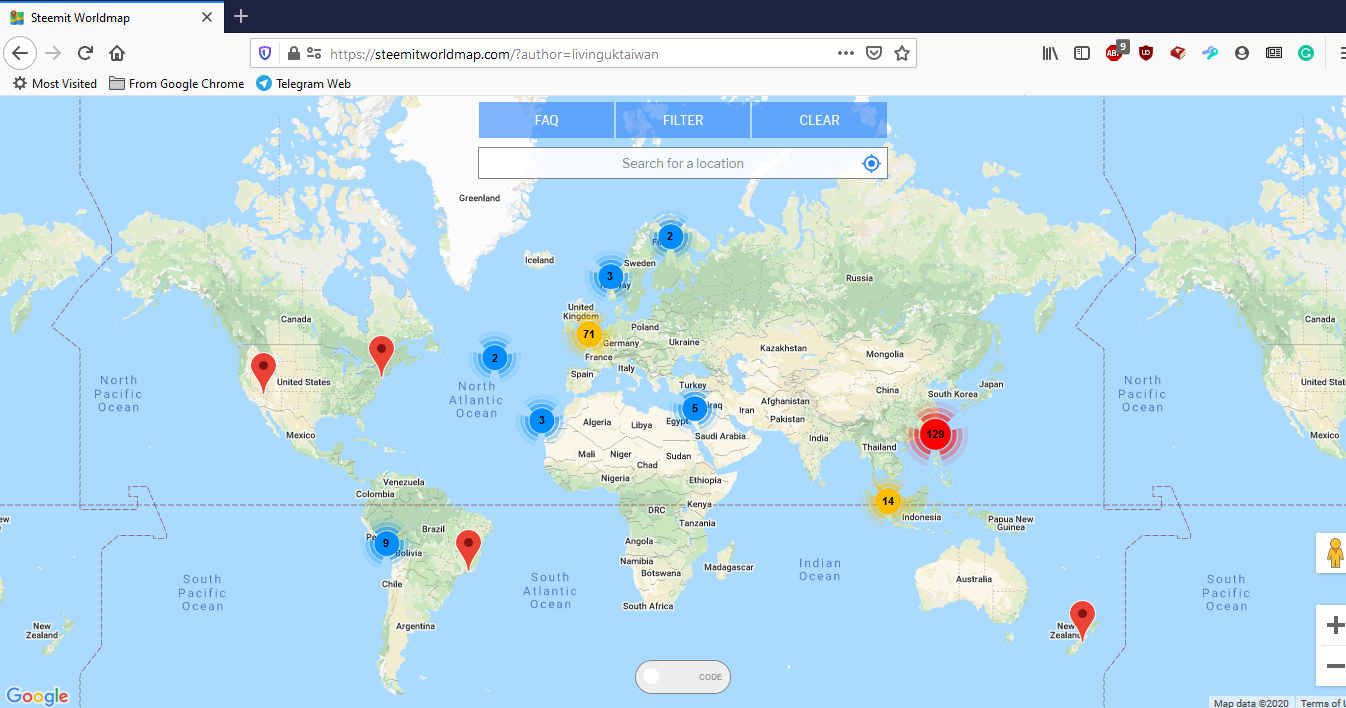Click the Search for a location field

pyautogui.click(x=670, y=163)
